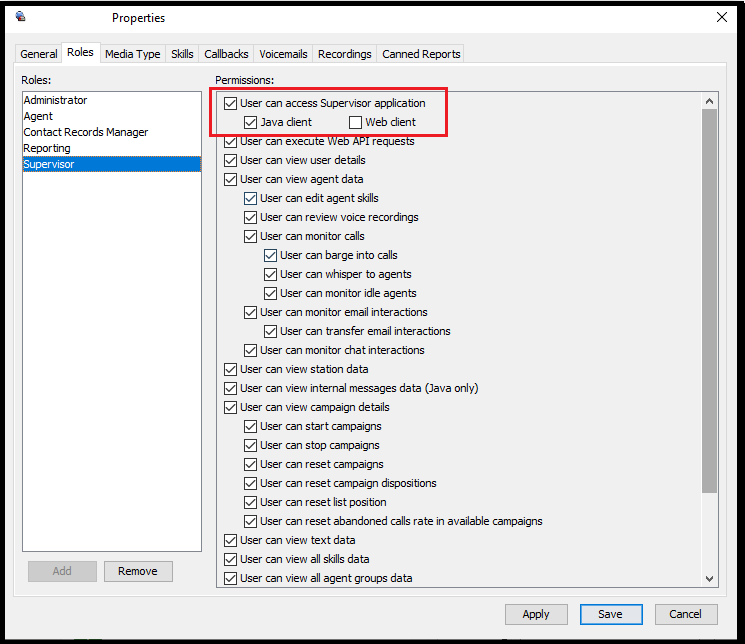This screenshot has height=644, width=745.
Task: Toggle User can start campaigns
Action: tap(250, 426)
